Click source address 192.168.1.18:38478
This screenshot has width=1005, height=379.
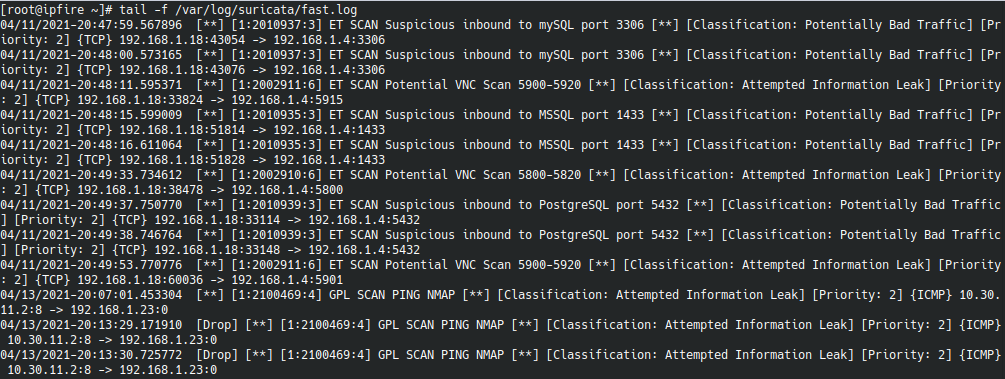[141, 190]
